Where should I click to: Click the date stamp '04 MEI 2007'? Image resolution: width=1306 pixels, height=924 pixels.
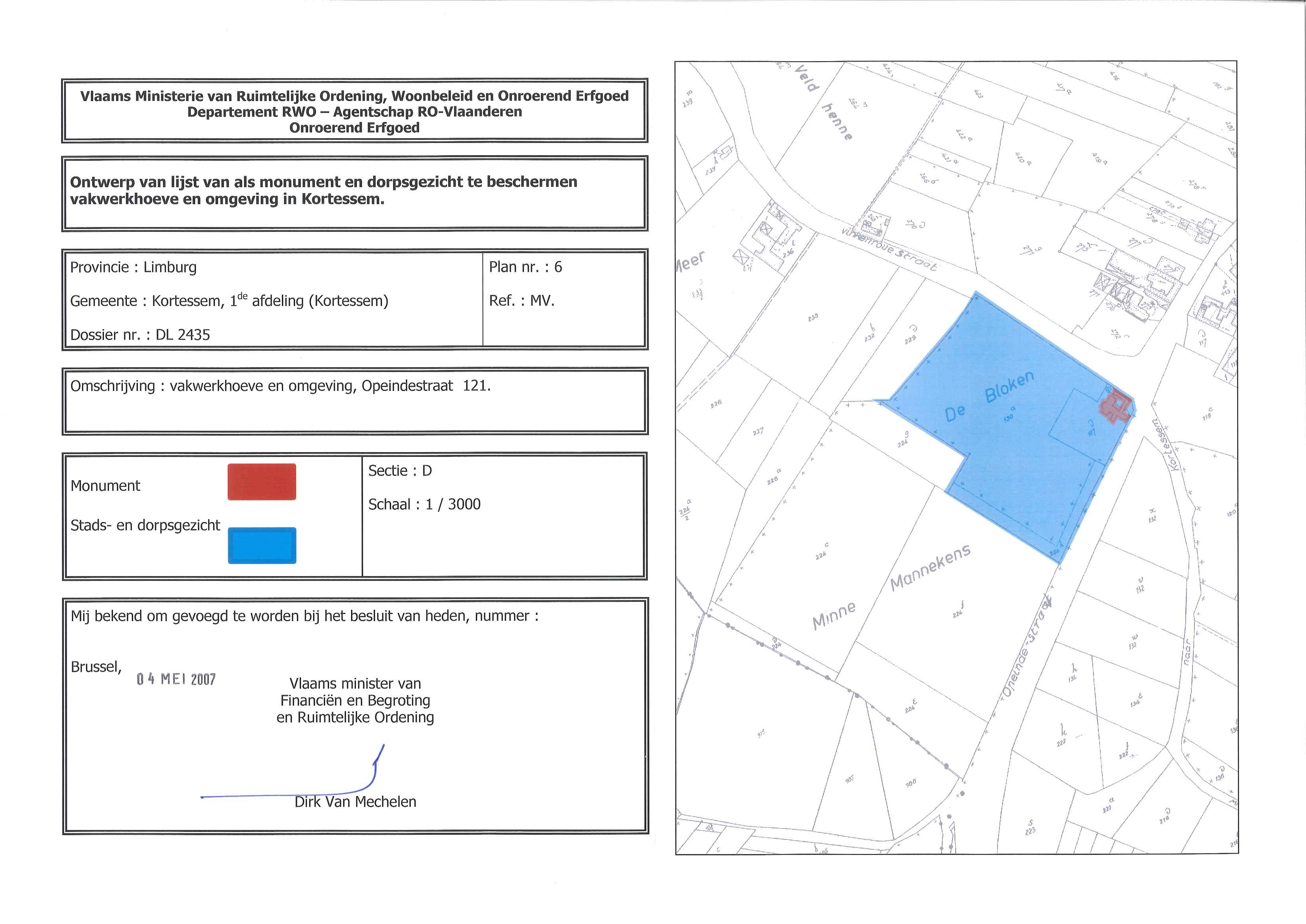point(176,679)
